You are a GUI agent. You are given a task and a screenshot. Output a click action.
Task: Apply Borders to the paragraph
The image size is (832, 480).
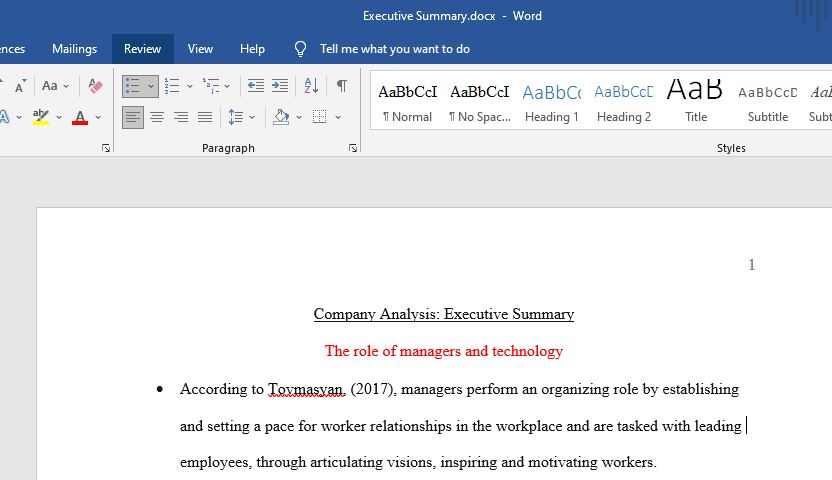tap(319, 117)
